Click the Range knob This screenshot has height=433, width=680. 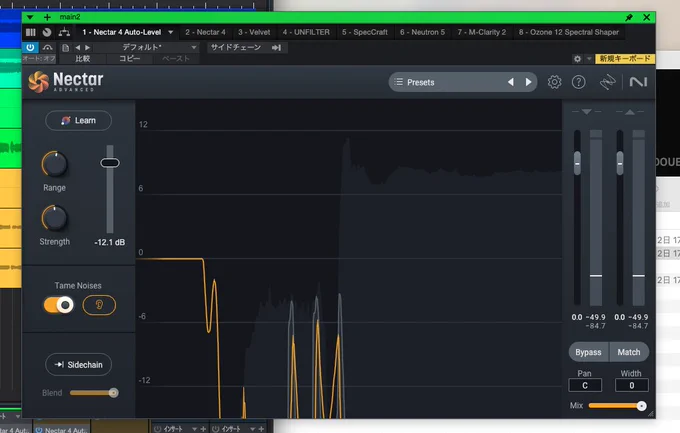pyautogui.click(x=55, y=164)
